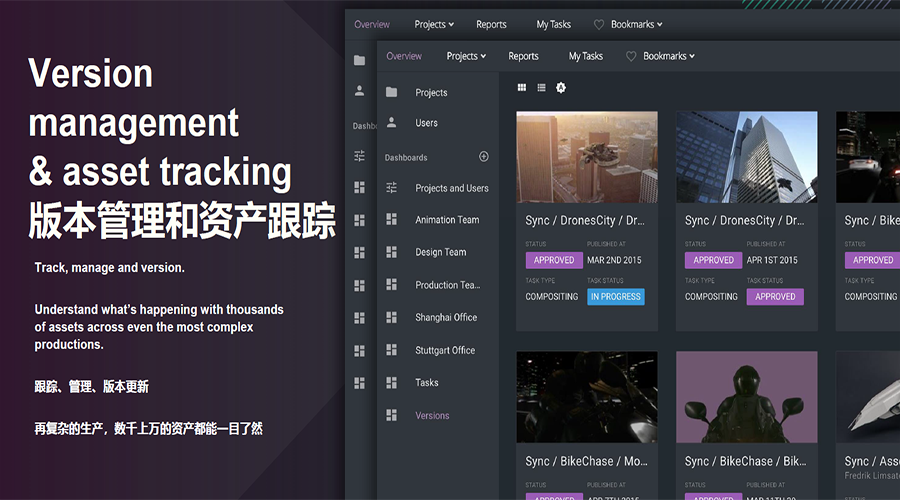Open My Tasks in the back window
Image resolution: width=900 pixels, height=500 pixels.
point(553,24)
